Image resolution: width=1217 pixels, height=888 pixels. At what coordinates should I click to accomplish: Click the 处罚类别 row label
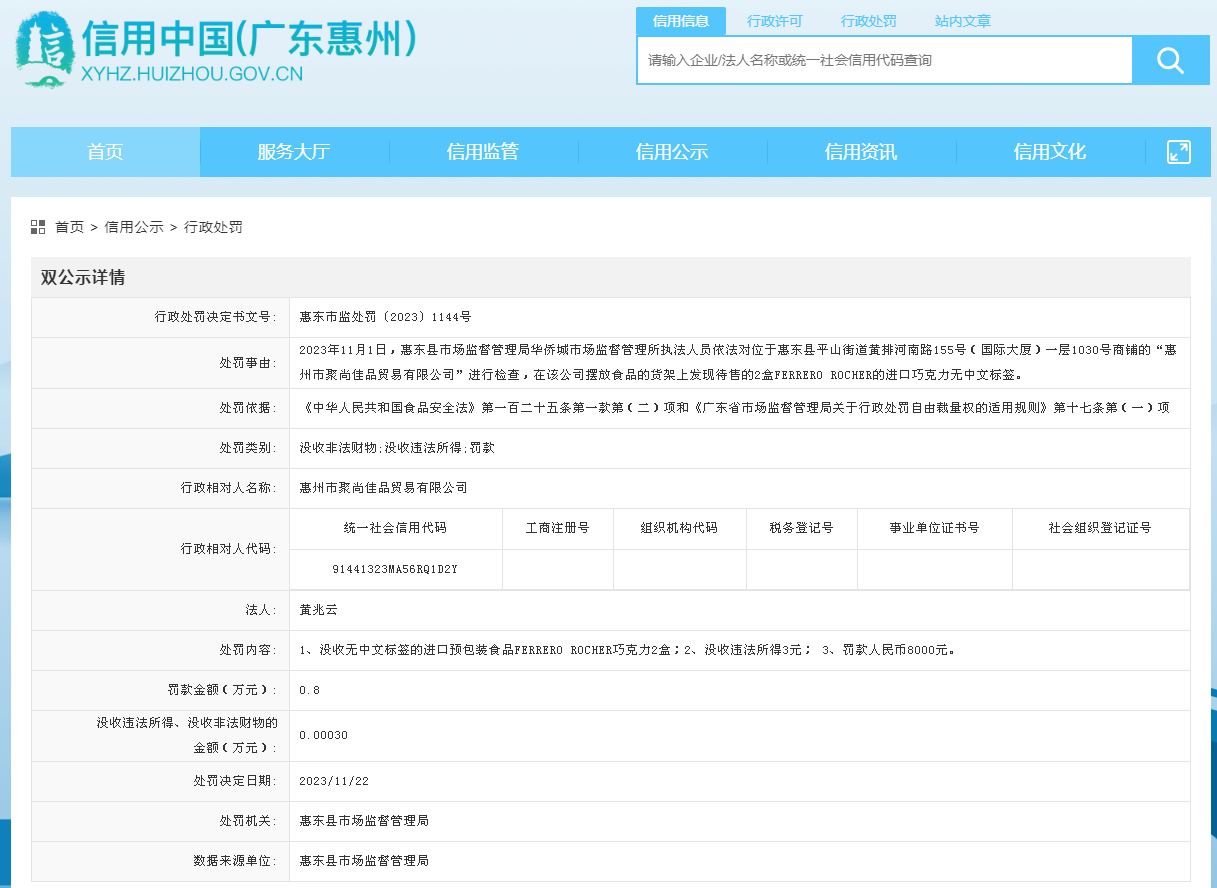(x=248, y=448)
